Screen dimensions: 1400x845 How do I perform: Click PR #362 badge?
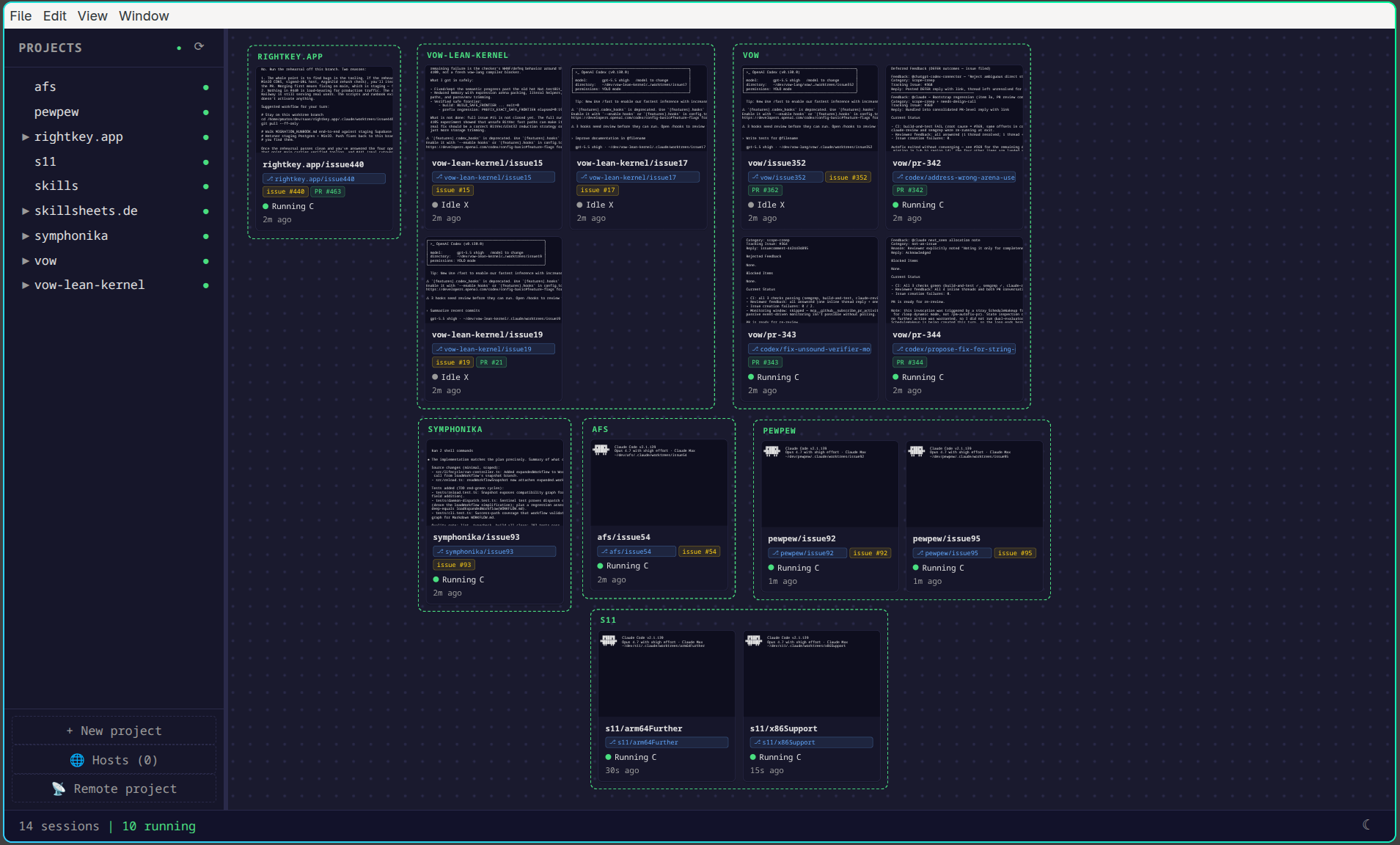pyautogui.click(x=765, y=190)
